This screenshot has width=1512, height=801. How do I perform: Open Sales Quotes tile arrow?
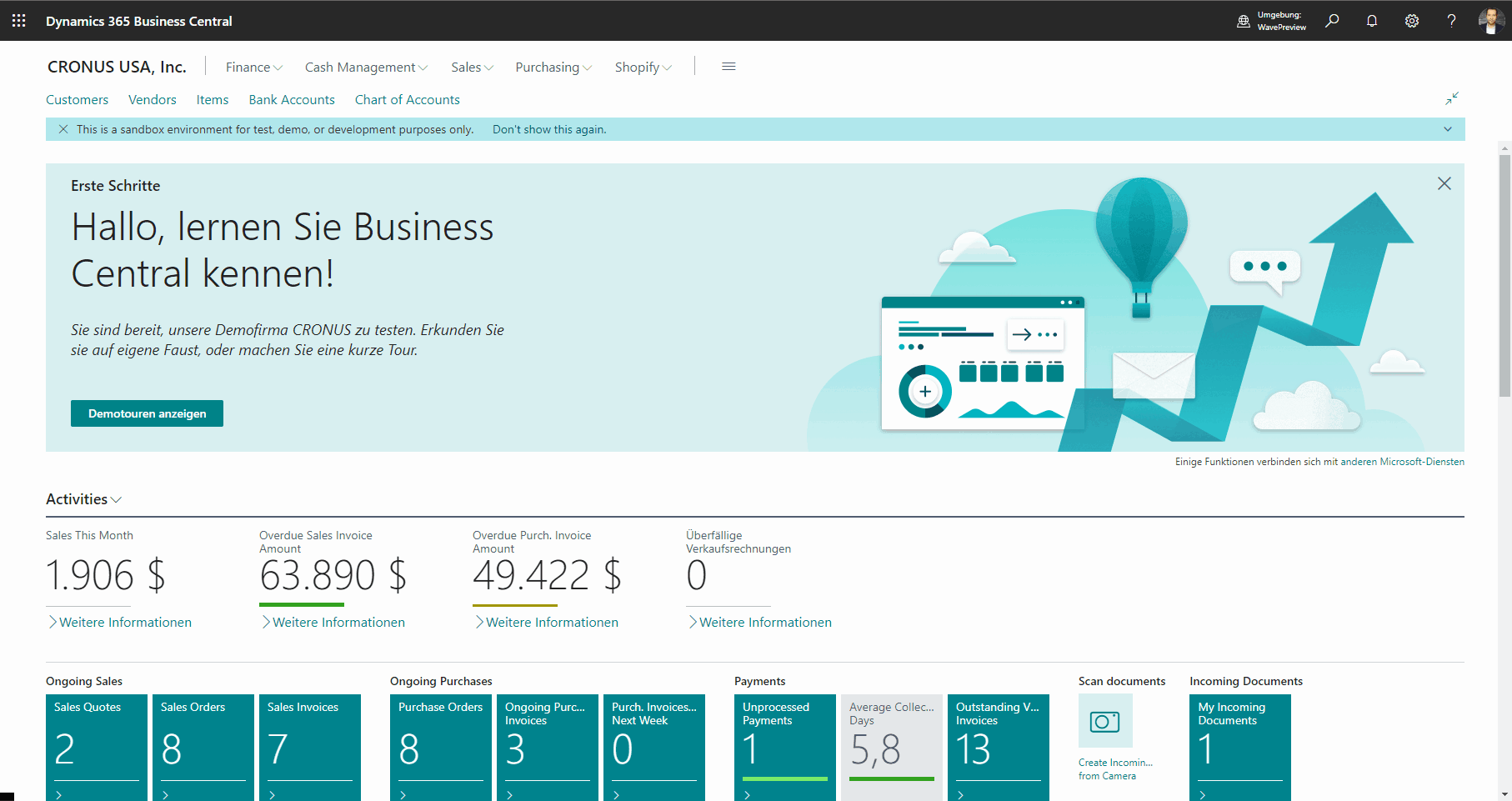point(59,795)
